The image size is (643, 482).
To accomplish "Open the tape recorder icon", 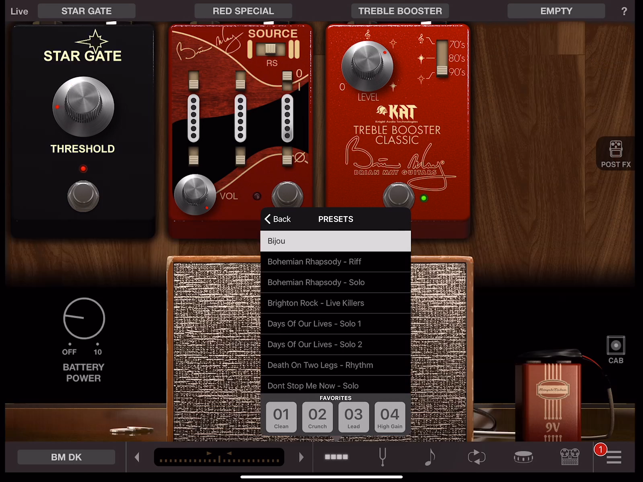I will [x=569, y=457].
